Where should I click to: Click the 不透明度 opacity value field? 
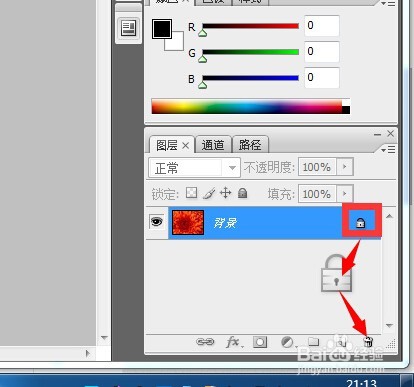(x=318, y=167)
